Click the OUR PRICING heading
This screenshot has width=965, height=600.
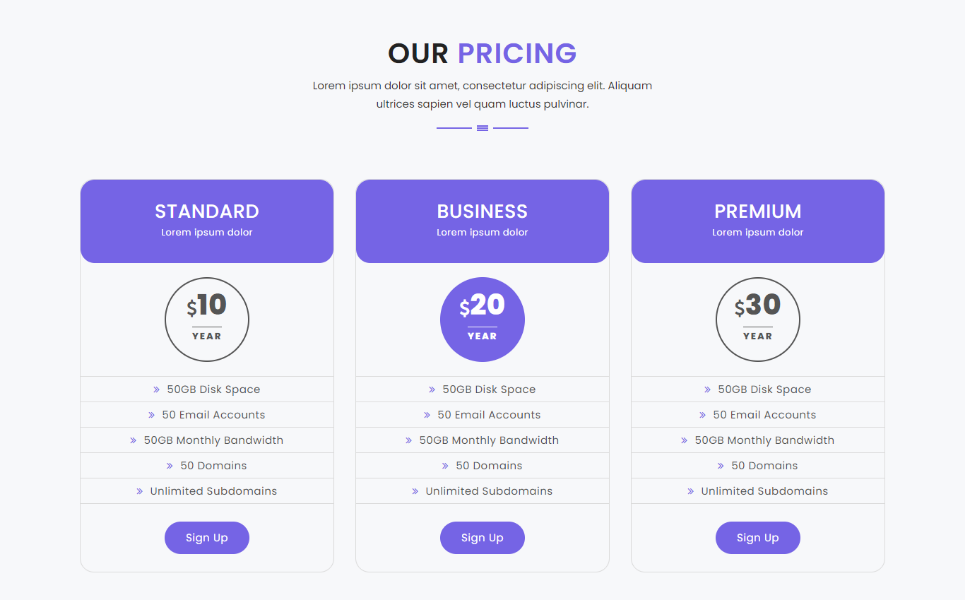482,53
